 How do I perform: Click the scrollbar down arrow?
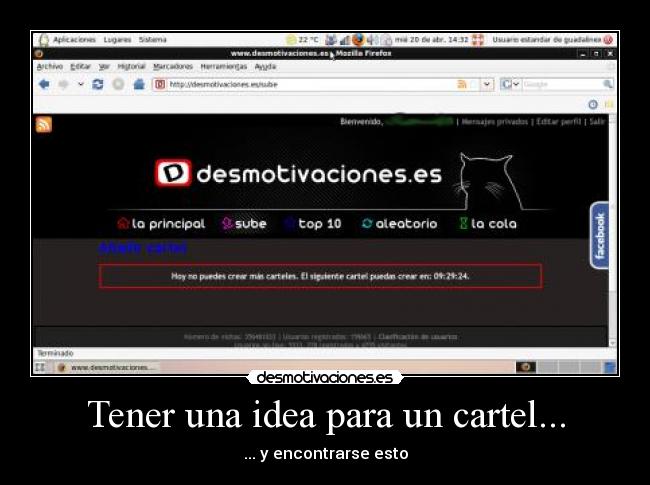coord(612,343)
